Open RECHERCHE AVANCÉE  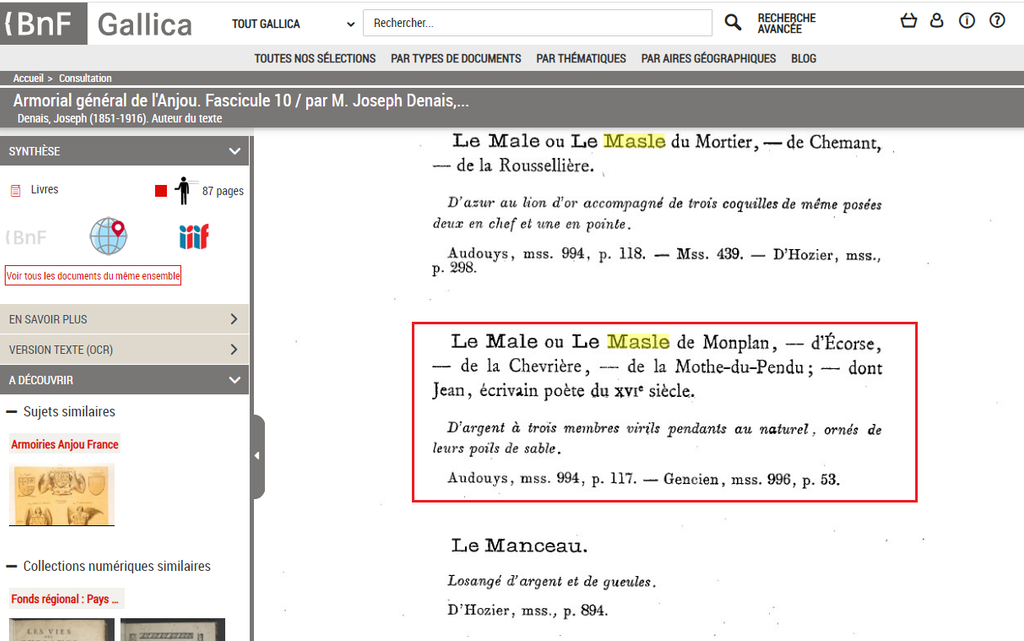pos(786,23)
